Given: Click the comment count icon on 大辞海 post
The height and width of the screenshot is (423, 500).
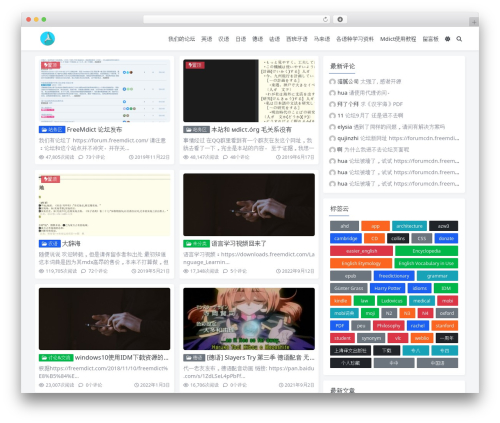Looking at the screenshot, I should (x=83, y=271).
